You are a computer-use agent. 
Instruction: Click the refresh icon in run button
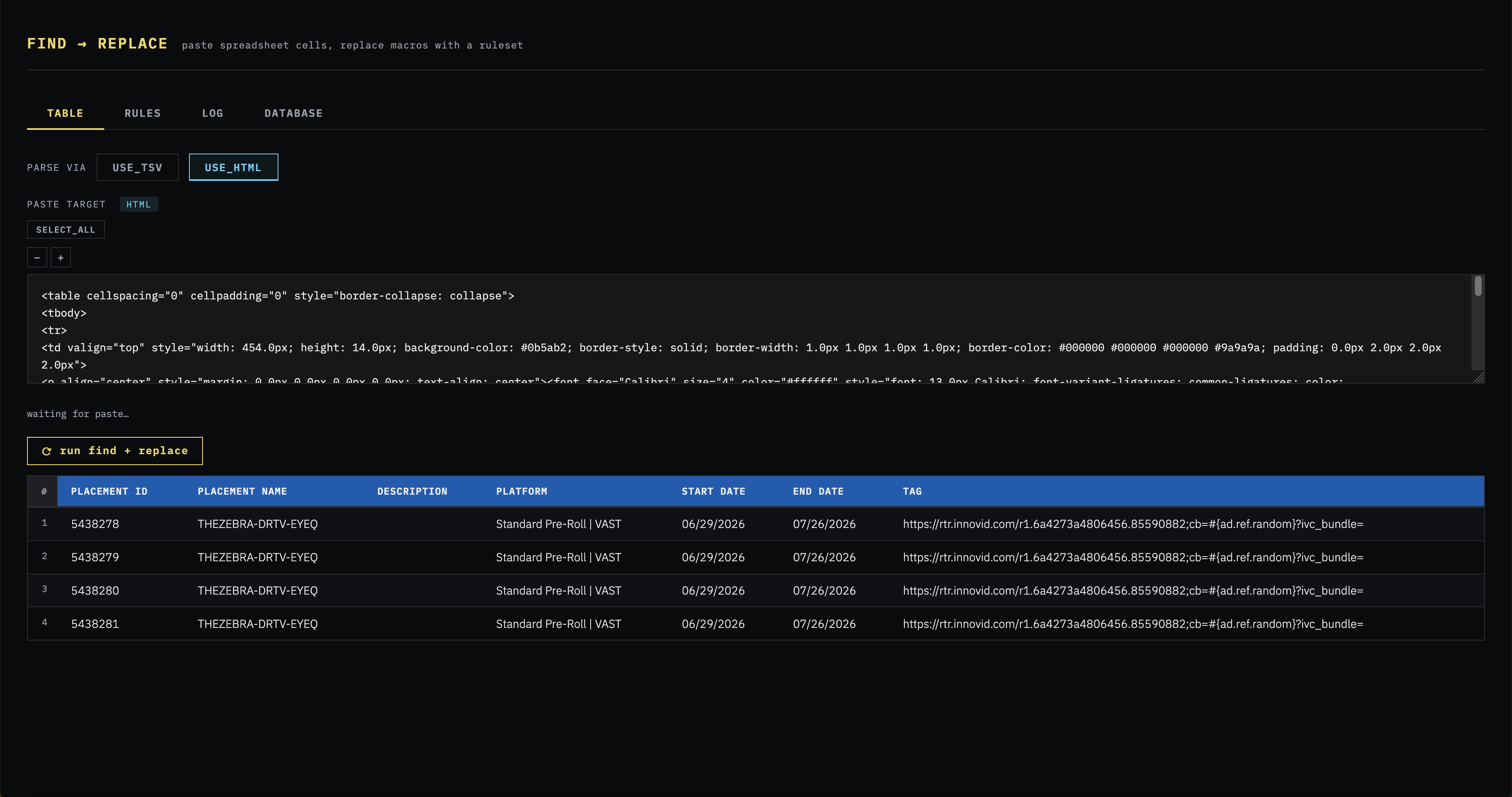point(46,451)
